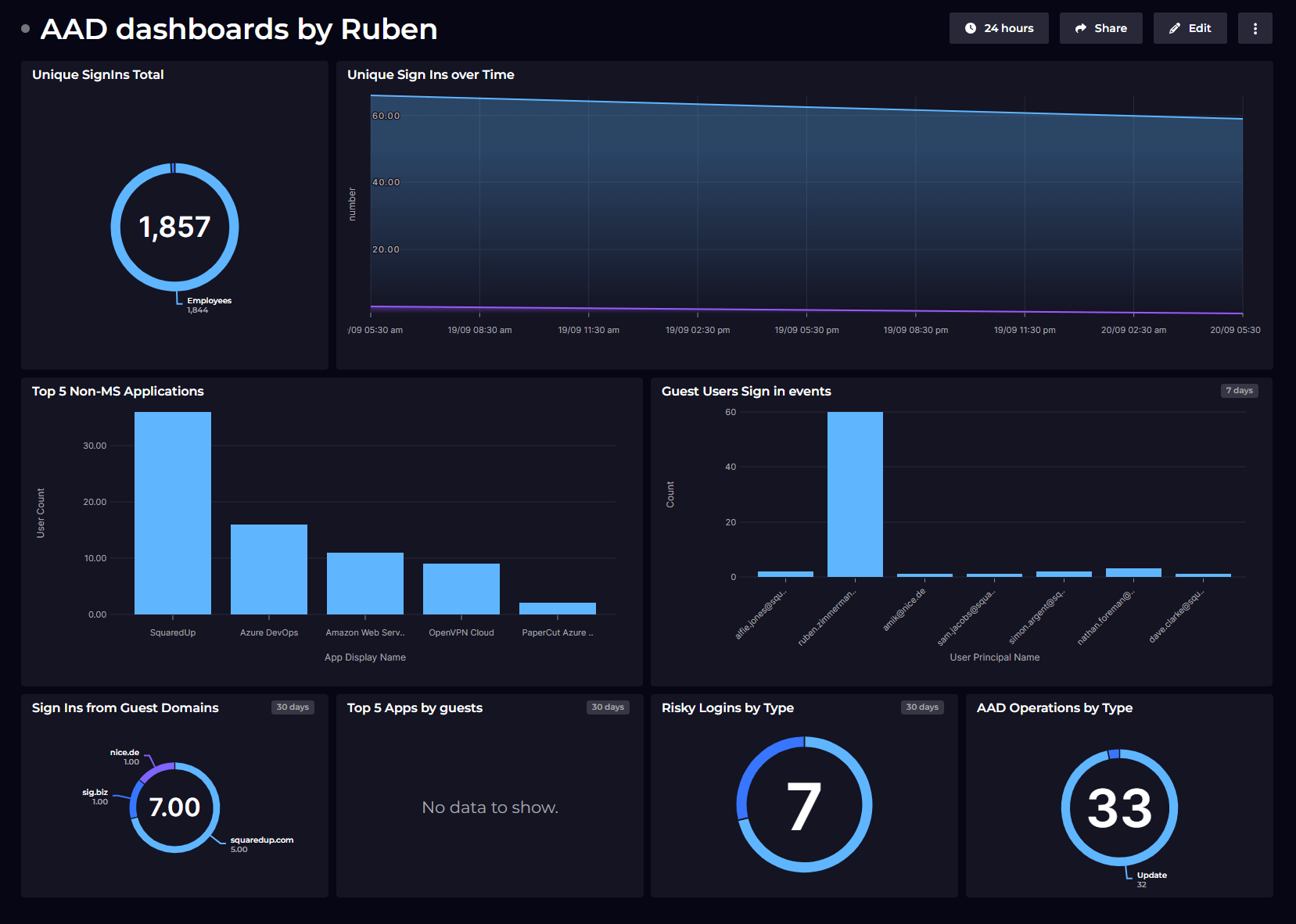This screenshot has height=924, width=1296.
Task: Click the pencil Edit icon
Action: coord(1174,28)
